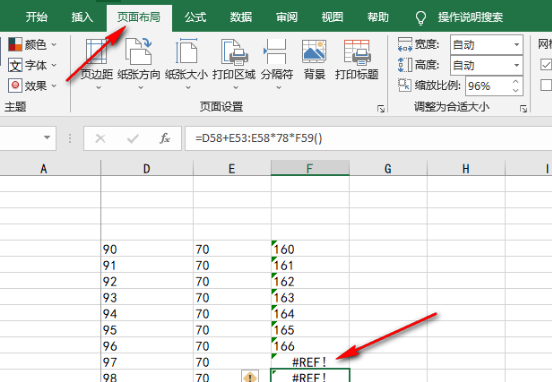Switch to the Home (开始) tab

pos(36,17)
